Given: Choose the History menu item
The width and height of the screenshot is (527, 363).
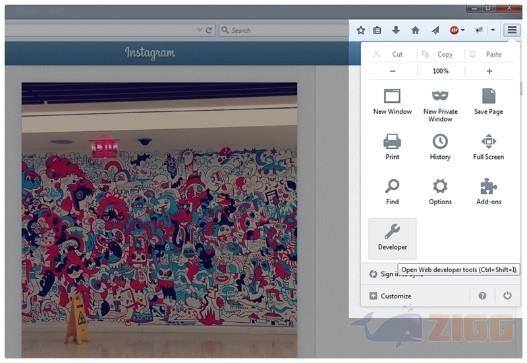Looking at the screenshot, I should click(440, 147).
